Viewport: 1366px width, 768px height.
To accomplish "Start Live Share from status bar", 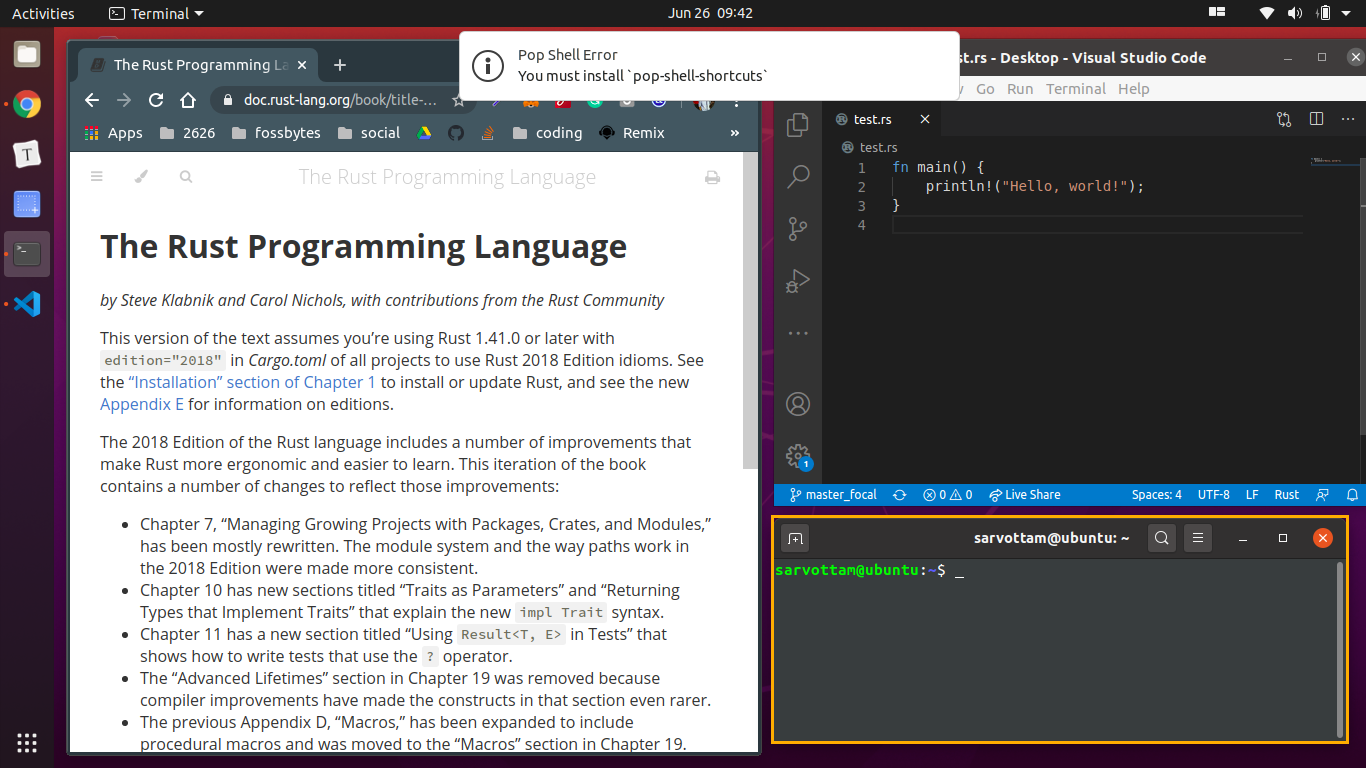I will point(1025,495).
